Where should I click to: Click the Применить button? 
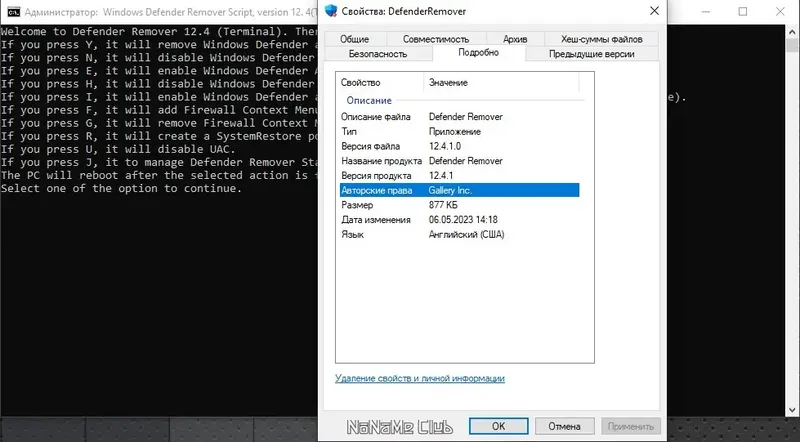coord(631,426)
